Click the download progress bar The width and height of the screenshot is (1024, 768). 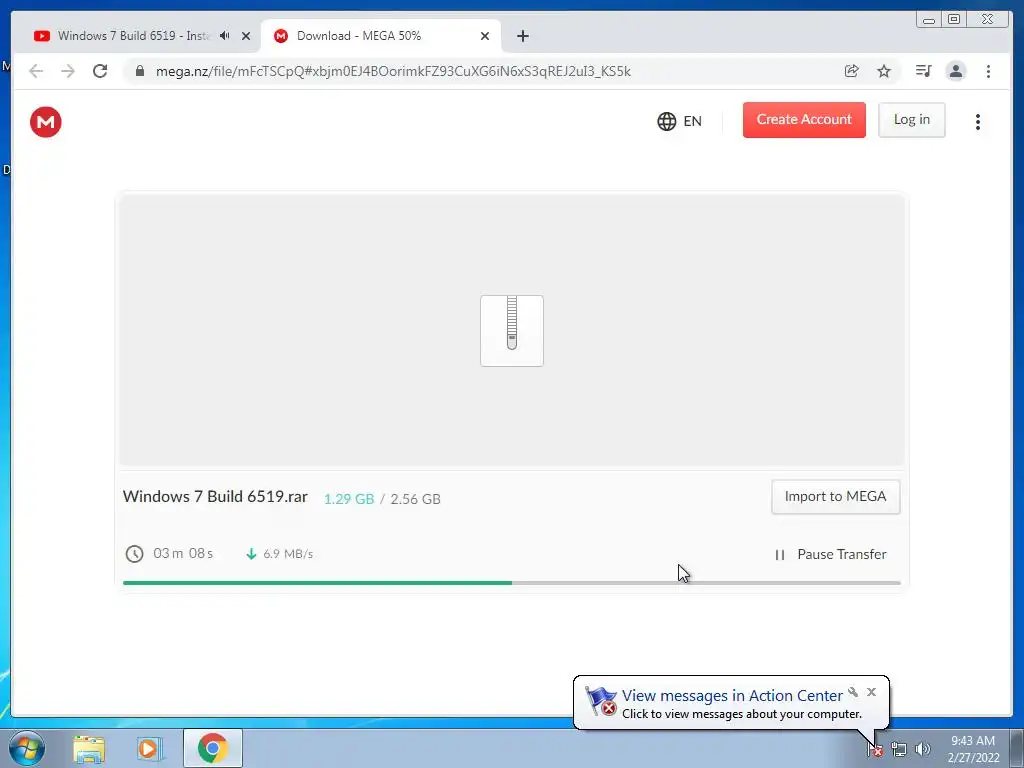(511, 583)
